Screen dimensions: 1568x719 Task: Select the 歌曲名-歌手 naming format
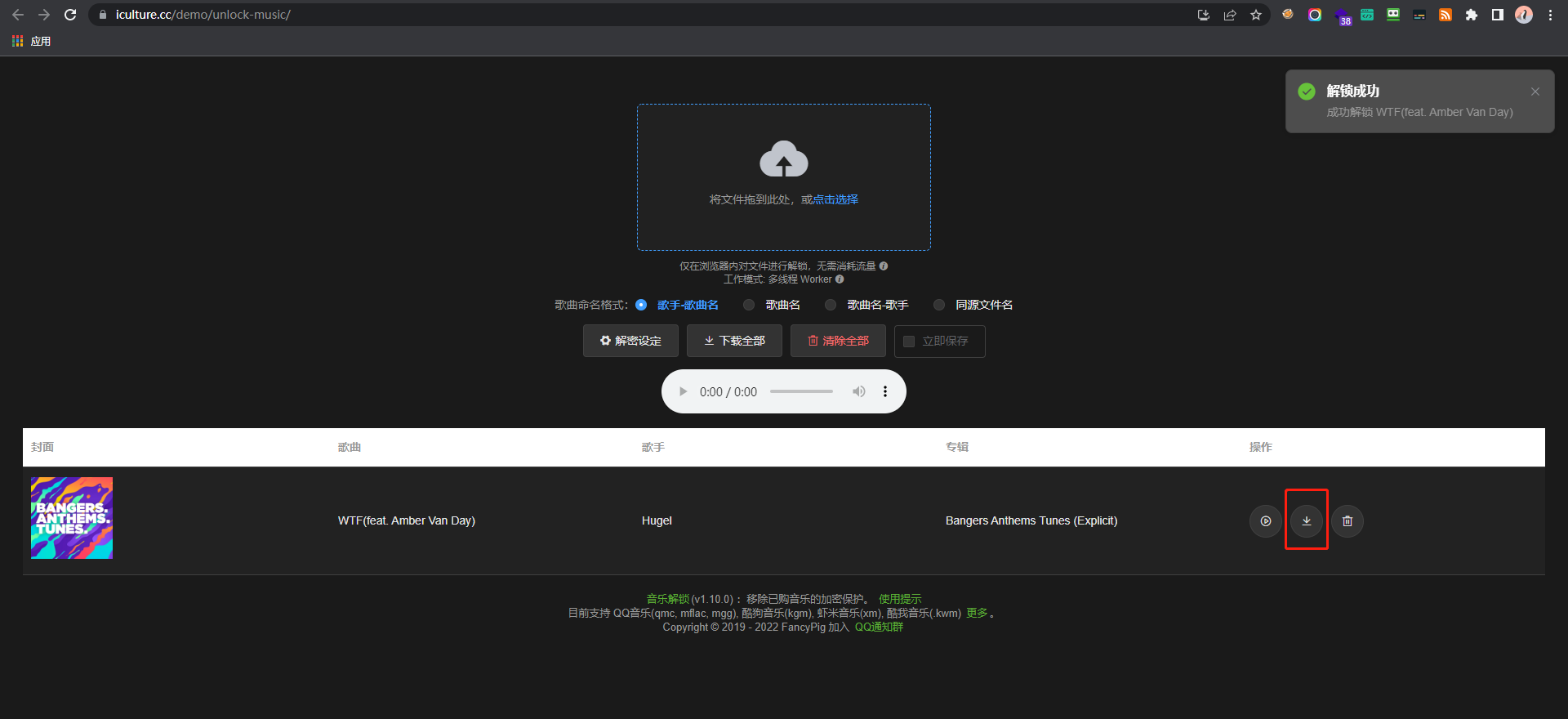point(831,305)
